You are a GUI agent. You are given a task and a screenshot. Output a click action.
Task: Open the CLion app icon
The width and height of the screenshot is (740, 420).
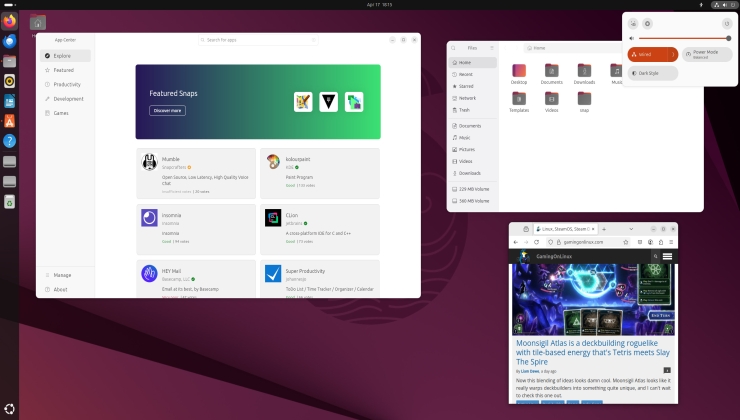coord(273,218)
